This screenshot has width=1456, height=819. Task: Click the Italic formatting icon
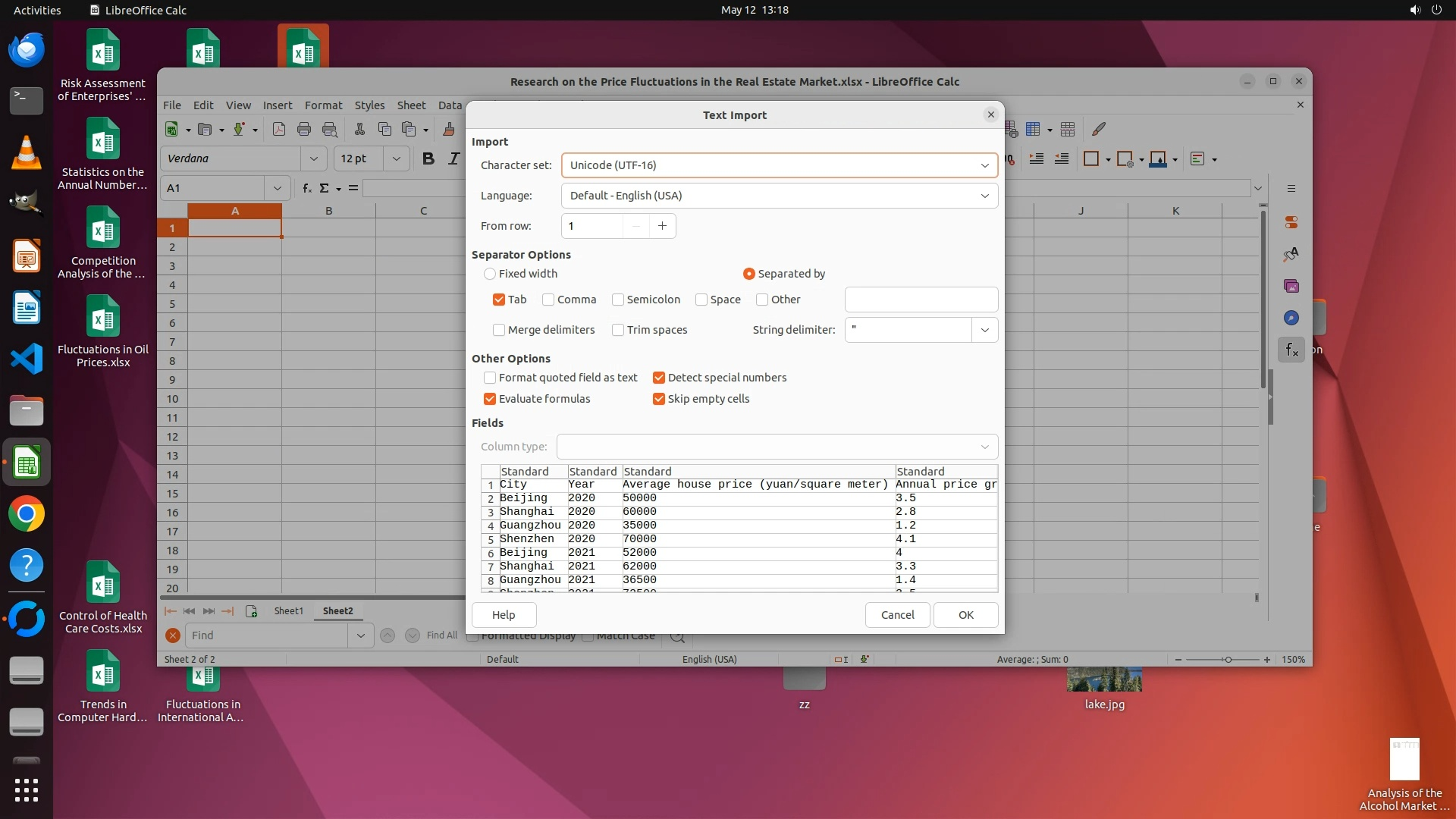pyautogui.click(x=453, y=158)
